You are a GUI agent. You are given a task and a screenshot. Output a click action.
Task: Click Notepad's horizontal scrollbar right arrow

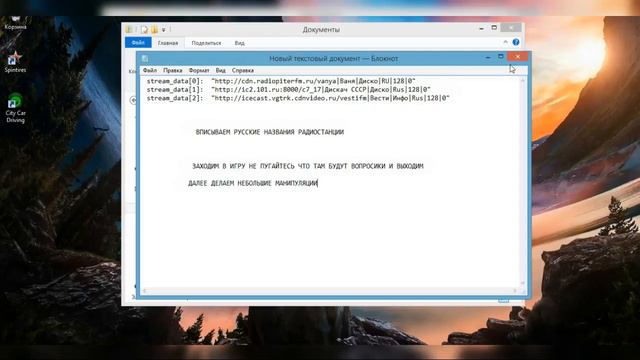514,291
